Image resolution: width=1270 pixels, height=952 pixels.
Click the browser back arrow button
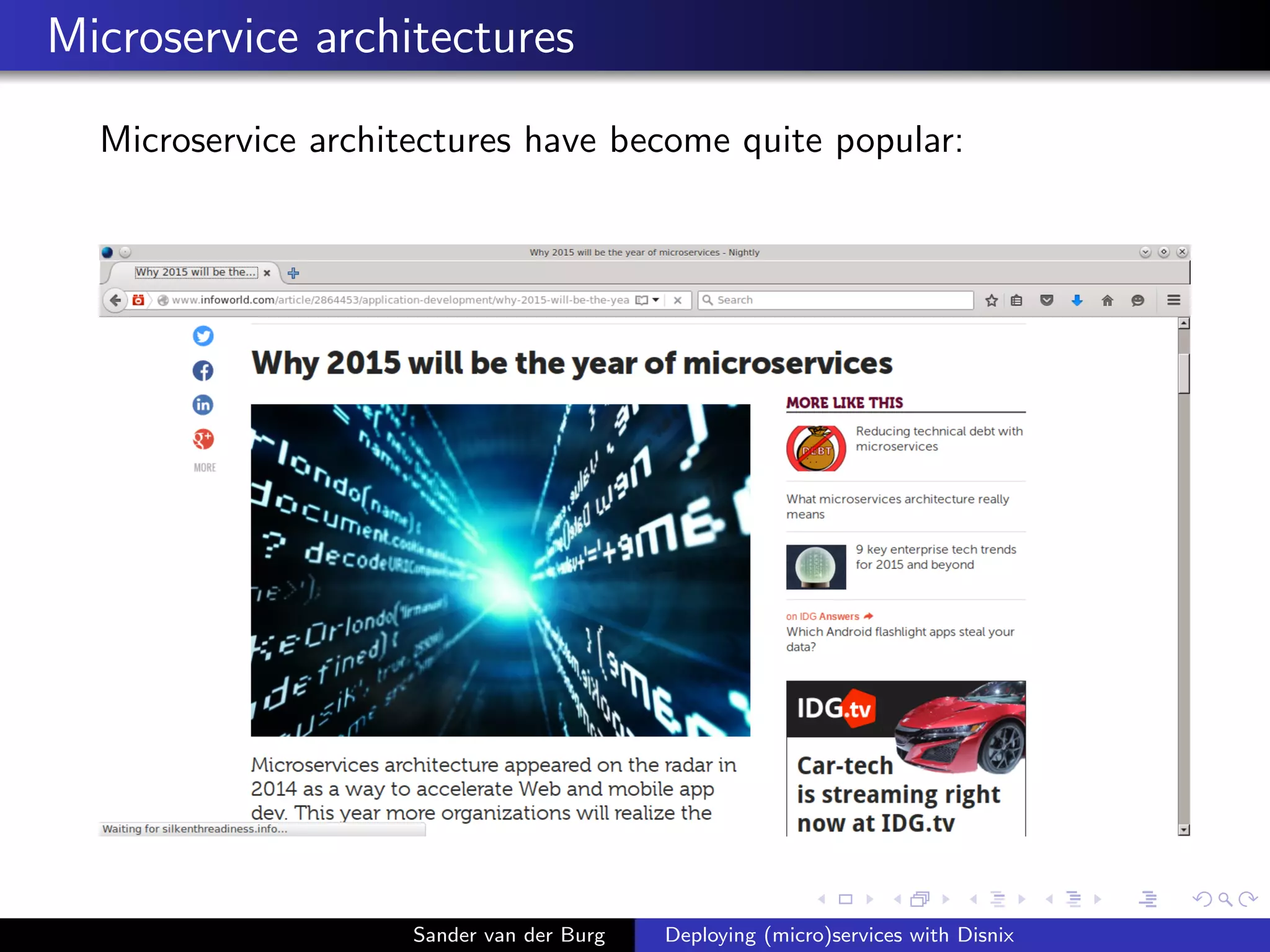coord(115,300)
